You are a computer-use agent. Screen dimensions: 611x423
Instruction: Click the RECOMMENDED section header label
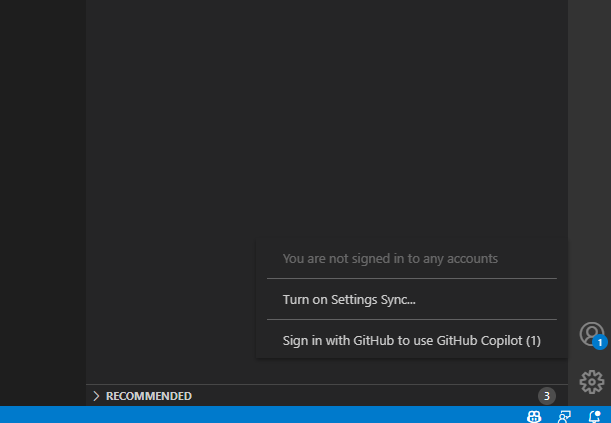(x=148, y=396)
